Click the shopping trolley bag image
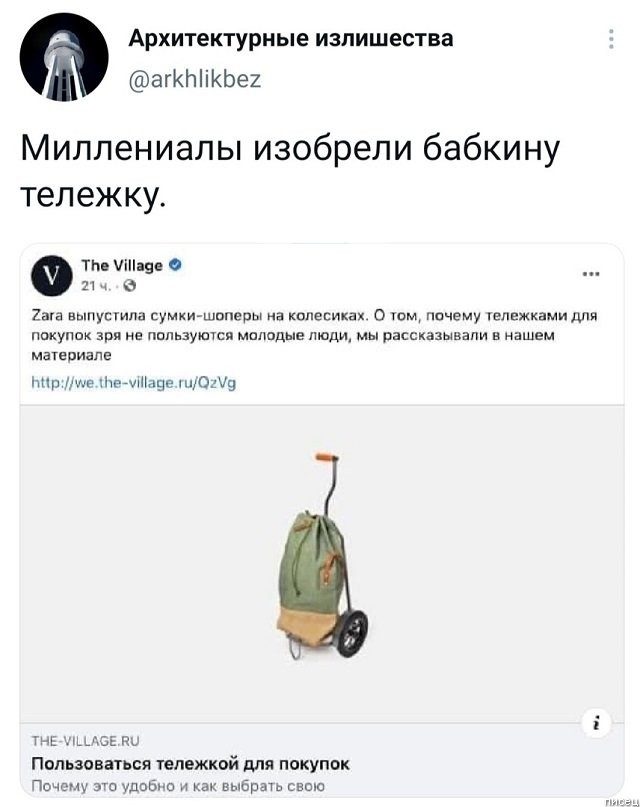The height and width of the screenshot is (807, 640). click(x=324, y=556)
